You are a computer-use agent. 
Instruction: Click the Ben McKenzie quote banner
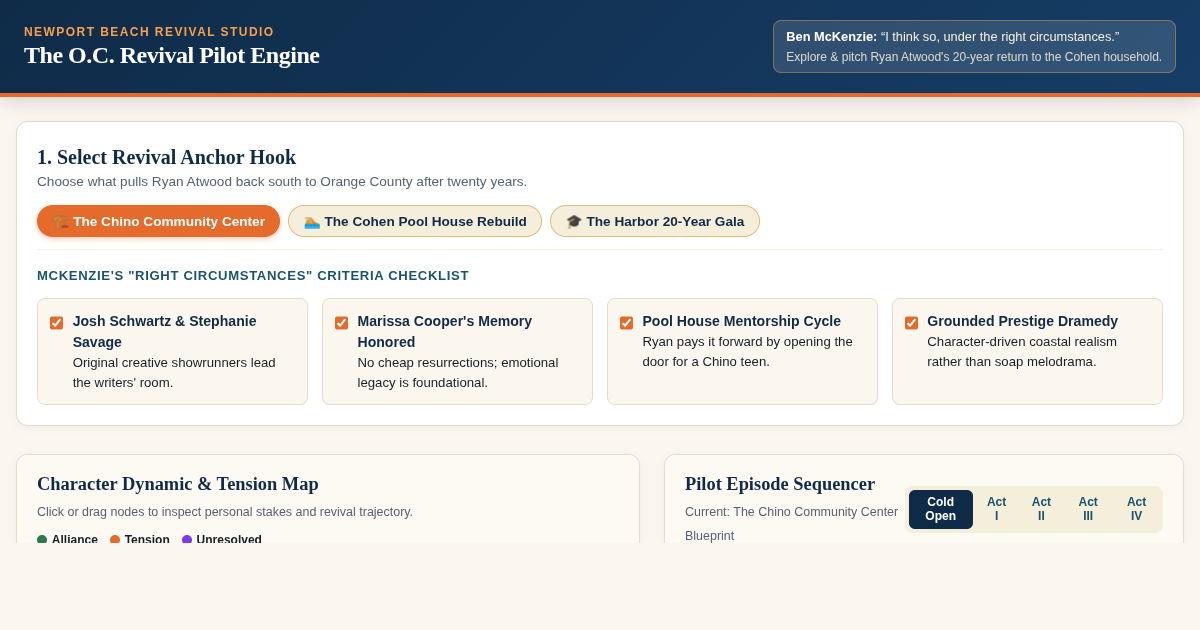pyautogui.click(x=974, y=46)
